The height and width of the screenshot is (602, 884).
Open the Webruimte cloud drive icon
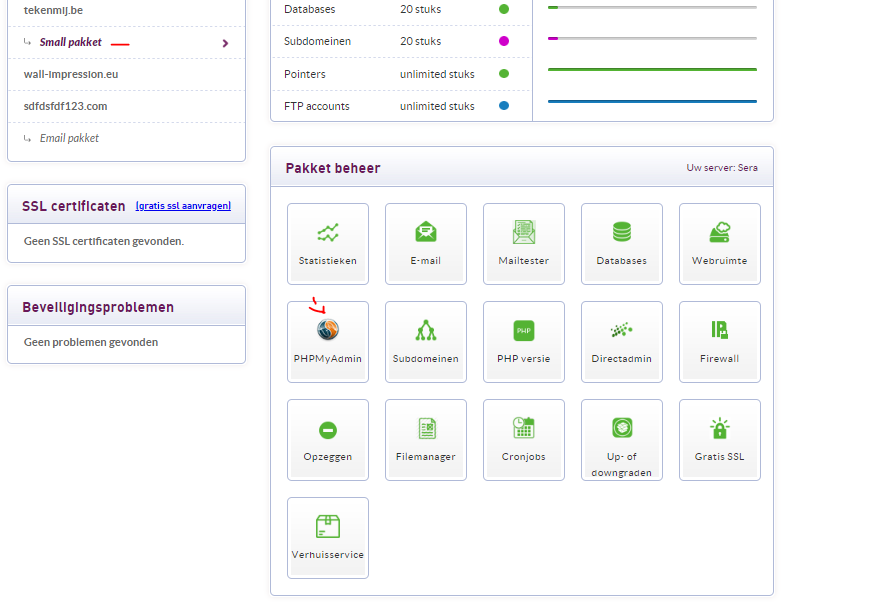click(x=720, y=233)
